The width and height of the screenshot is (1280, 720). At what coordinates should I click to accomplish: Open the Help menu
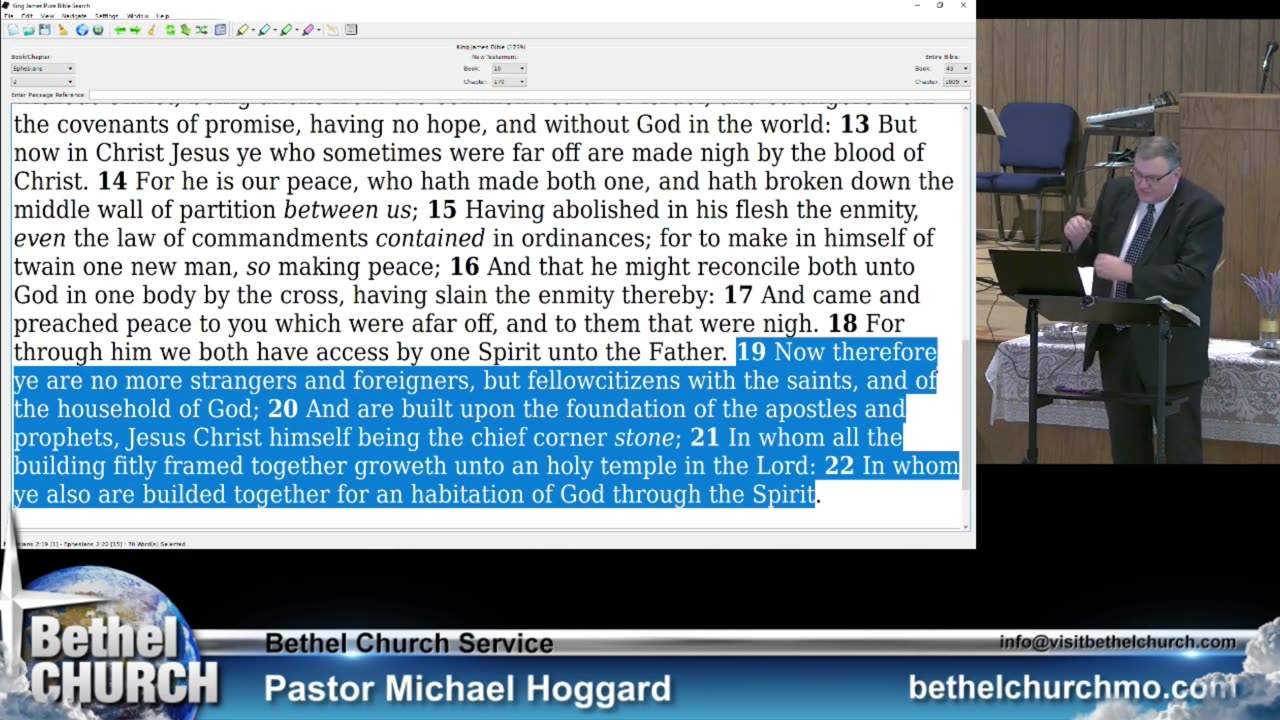pyautogui.click(x=163, y=16)
